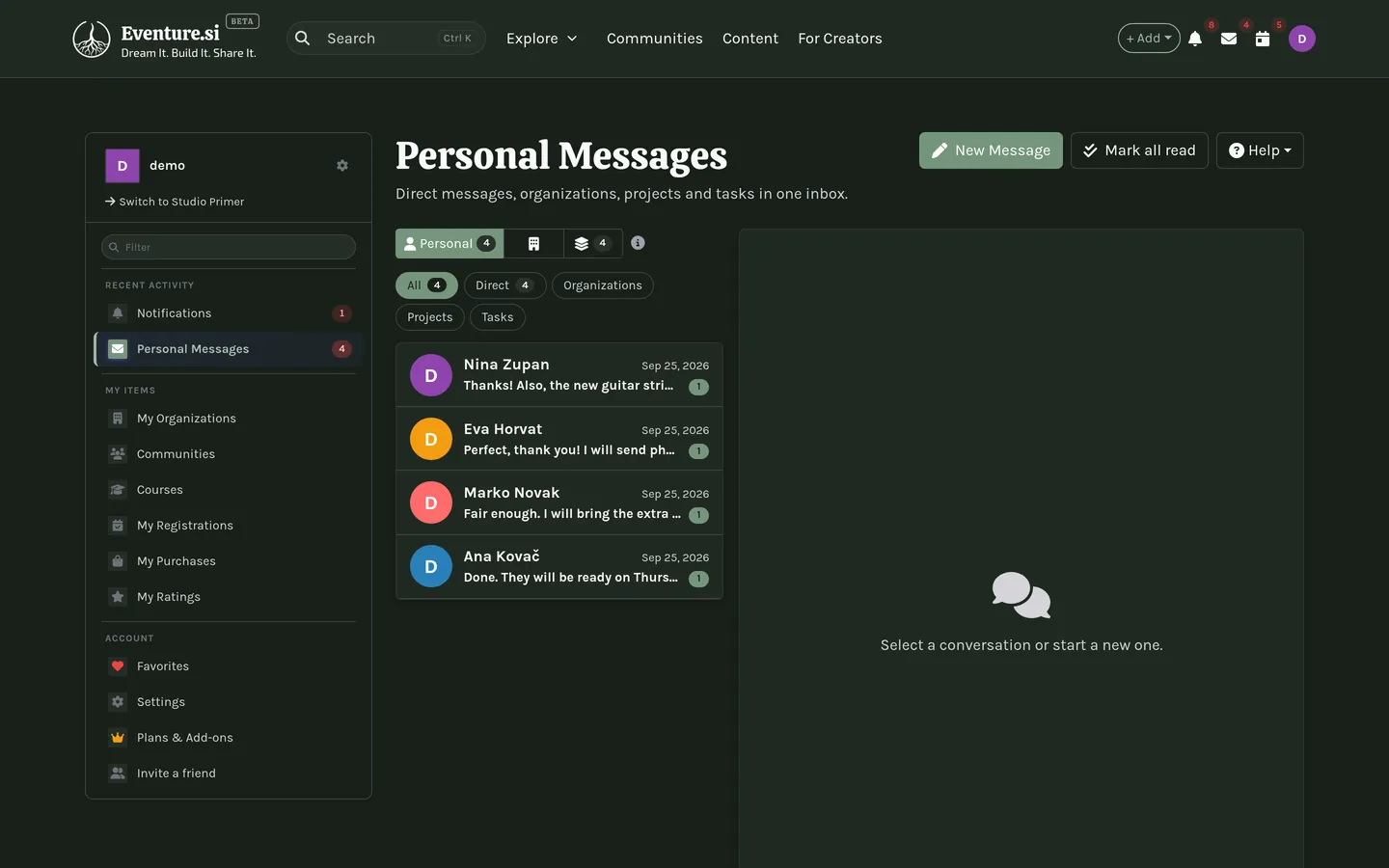This screenshot has width=1389, height=868.
Task: Open My Ratings in the sidebar
Action: click(x=229, y=597)
